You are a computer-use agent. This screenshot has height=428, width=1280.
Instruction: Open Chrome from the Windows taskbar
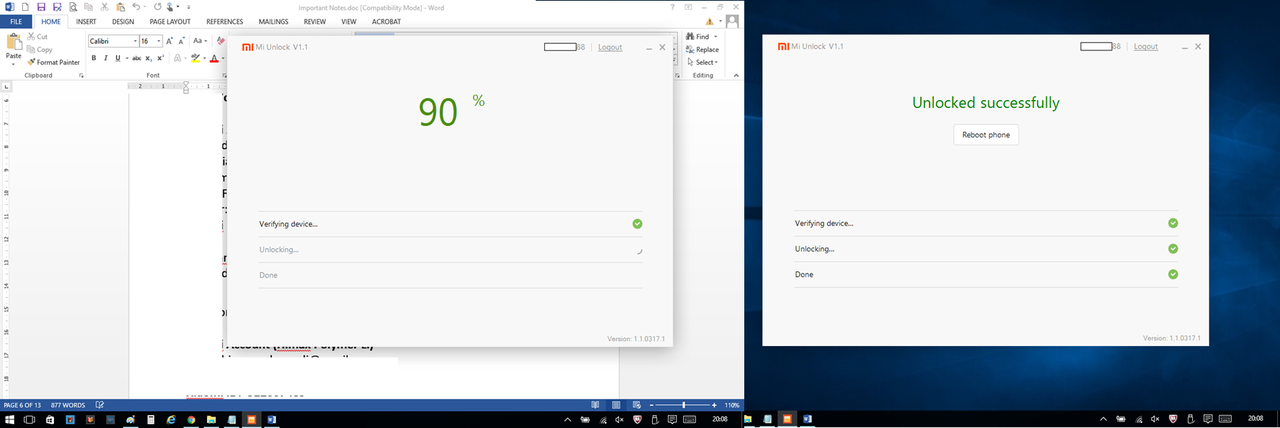click(x=189, y=420)
